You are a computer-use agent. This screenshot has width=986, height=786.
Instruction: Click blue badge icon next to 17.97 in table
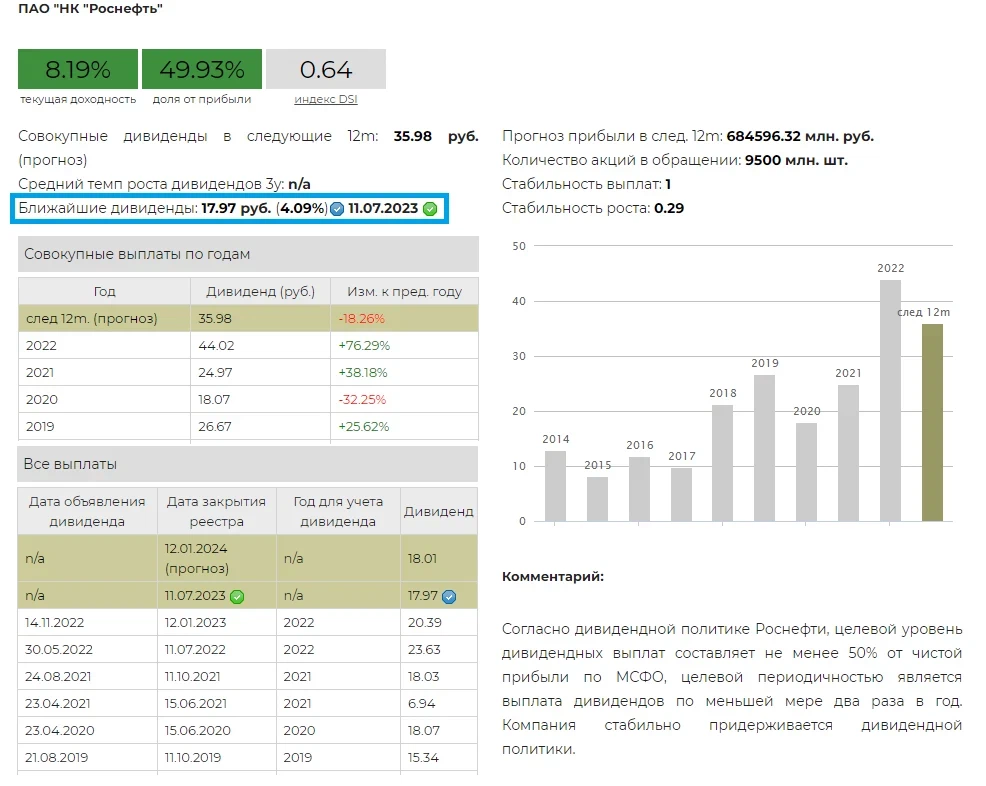449,596
